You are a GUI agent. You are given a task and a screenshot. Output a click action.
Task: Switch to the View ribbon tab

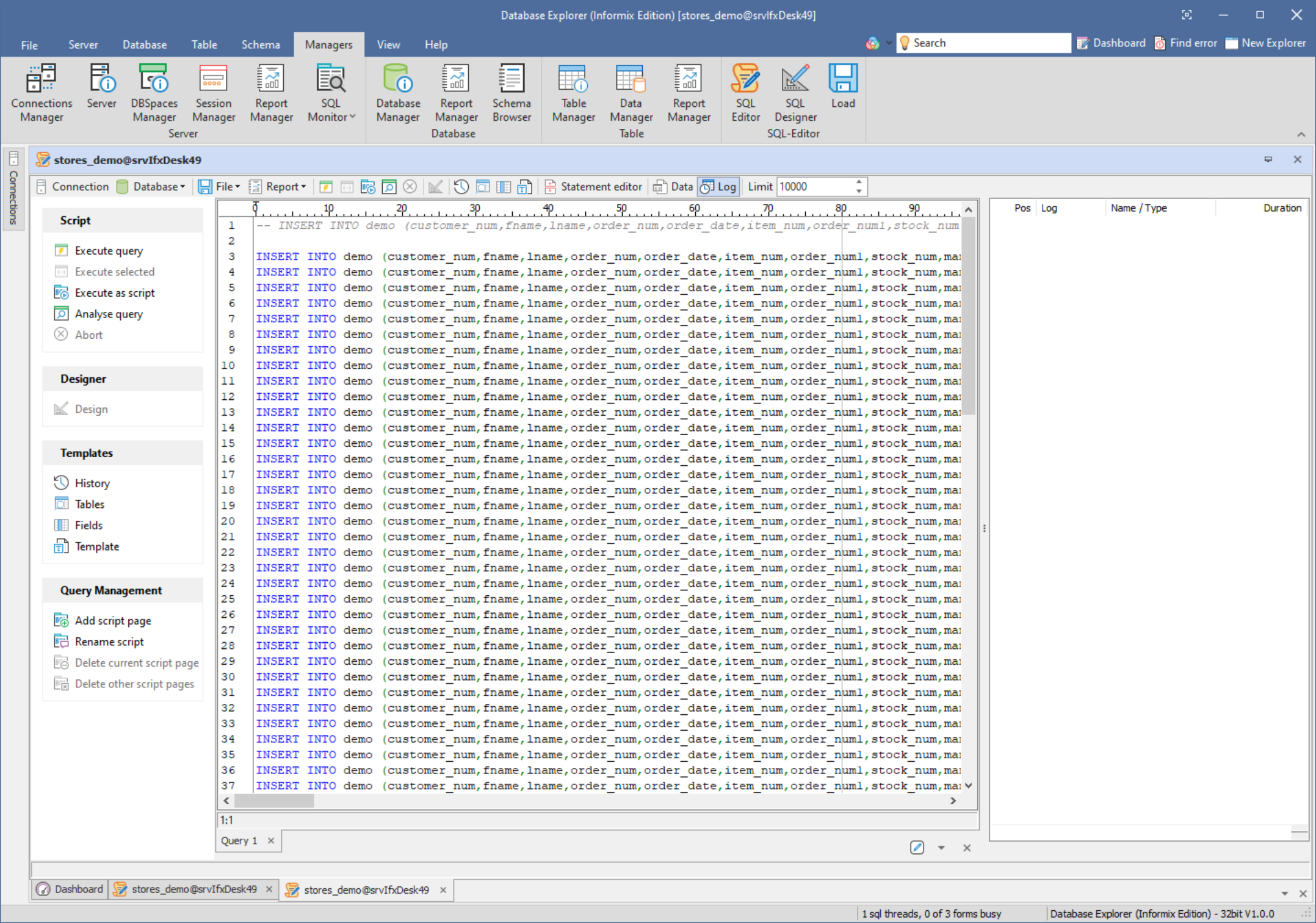[388, 45]
